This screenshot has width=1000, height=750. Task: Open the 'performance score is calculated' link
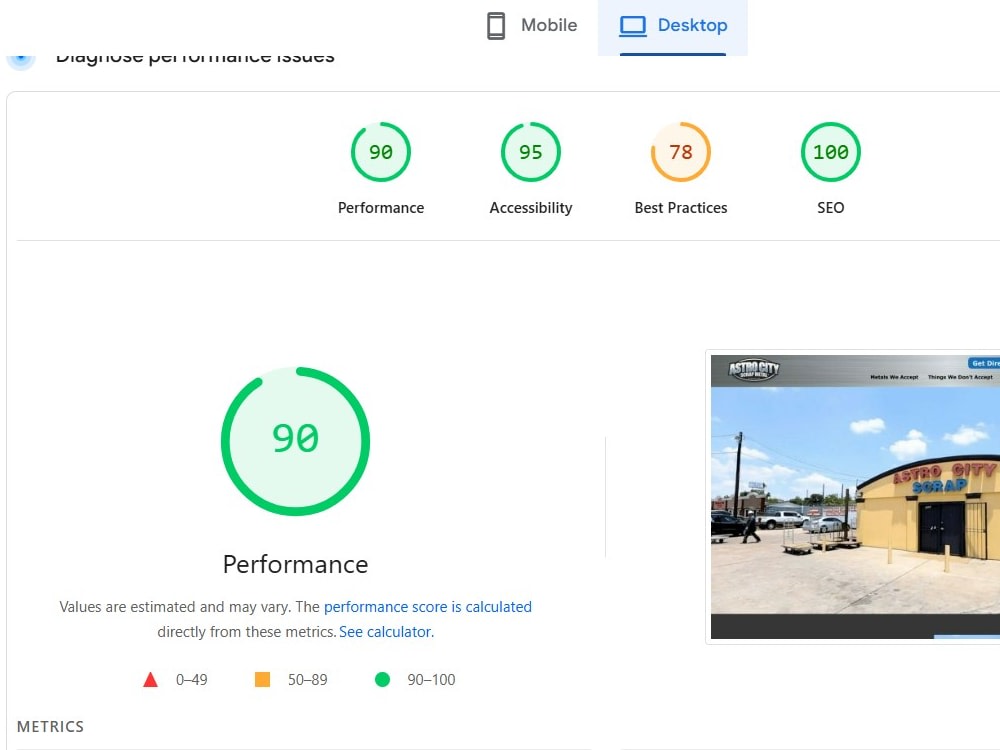[427, 607]
